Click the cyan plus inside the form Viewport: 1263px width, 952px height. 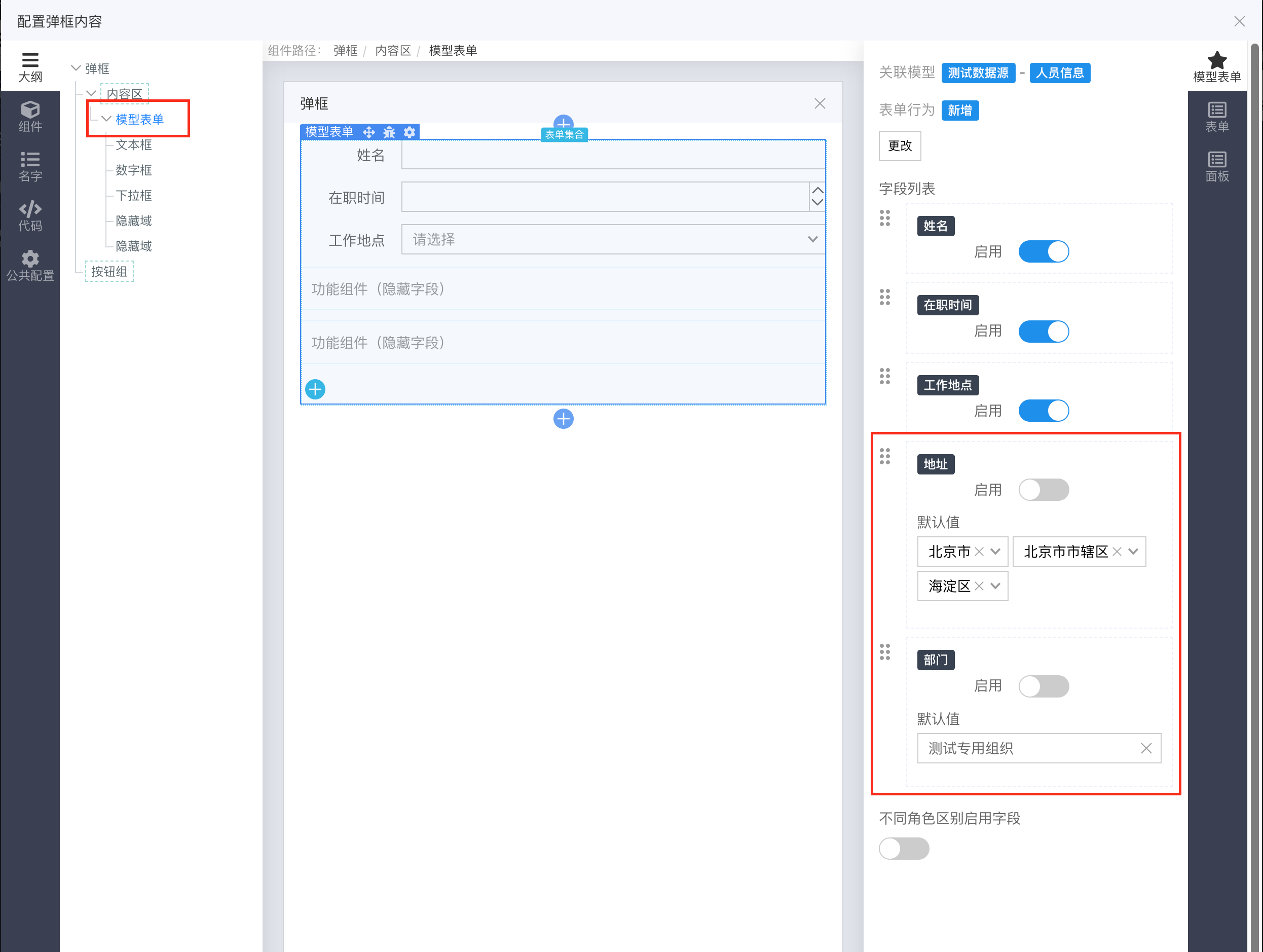tap(315, 389)
